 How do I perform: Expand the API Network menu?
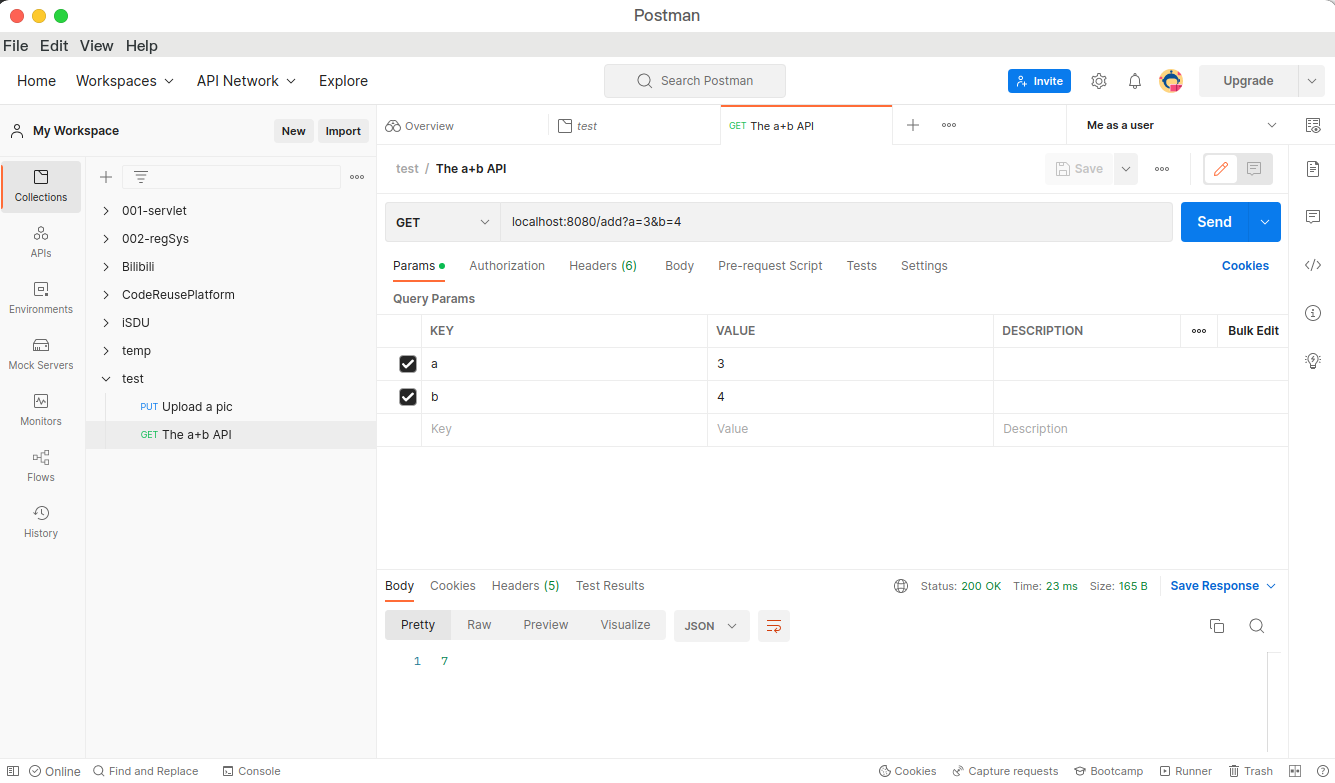[246, 81]
